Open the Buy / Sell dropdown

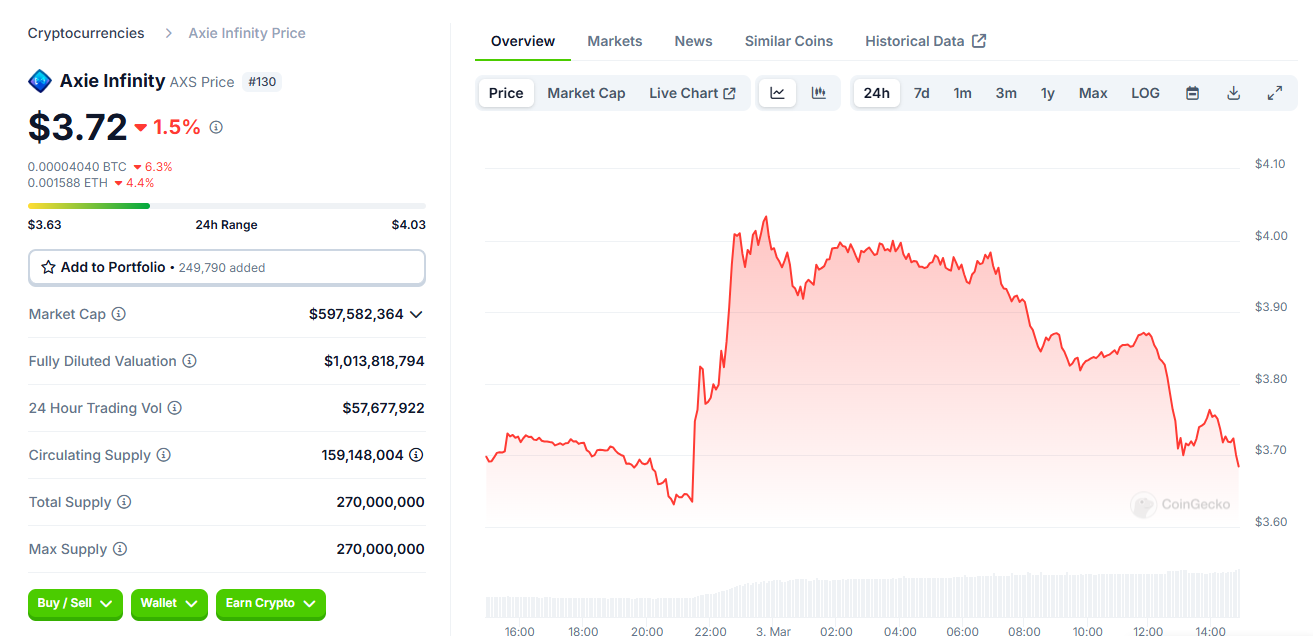click(x=75, y=604)
